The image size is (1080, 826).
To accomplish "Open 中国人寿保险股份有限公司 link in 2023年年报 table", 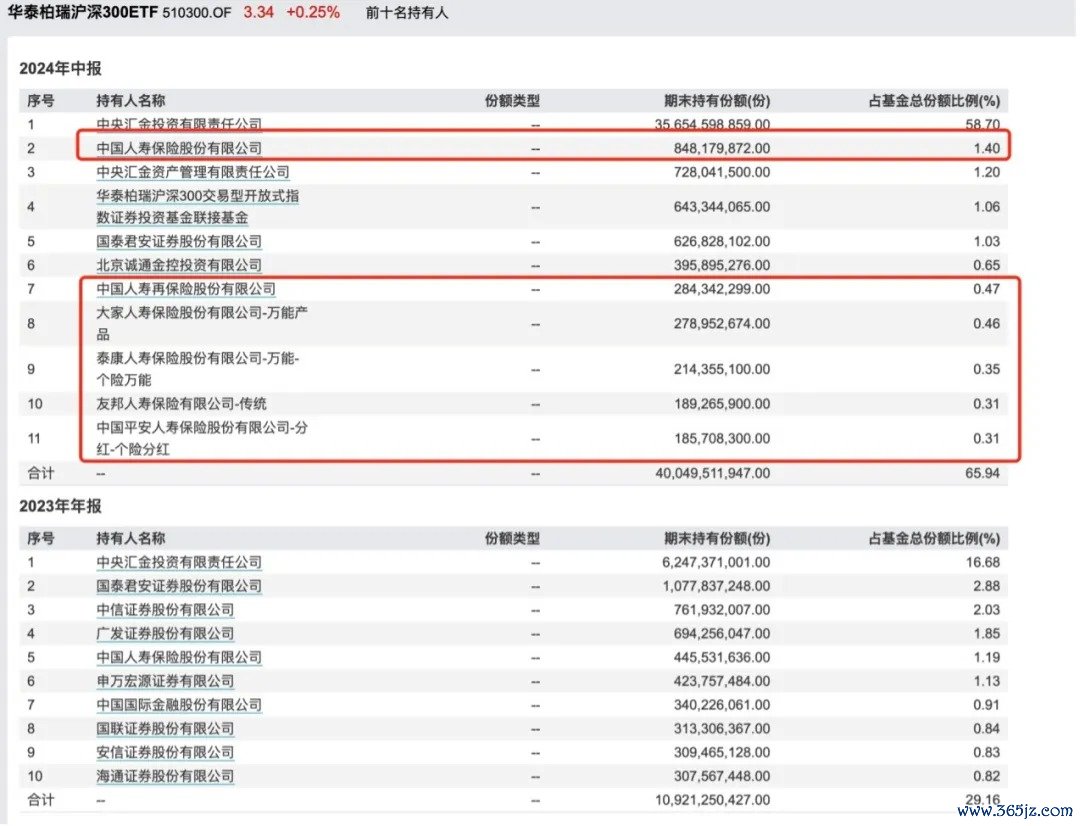I will coord(179,657).
